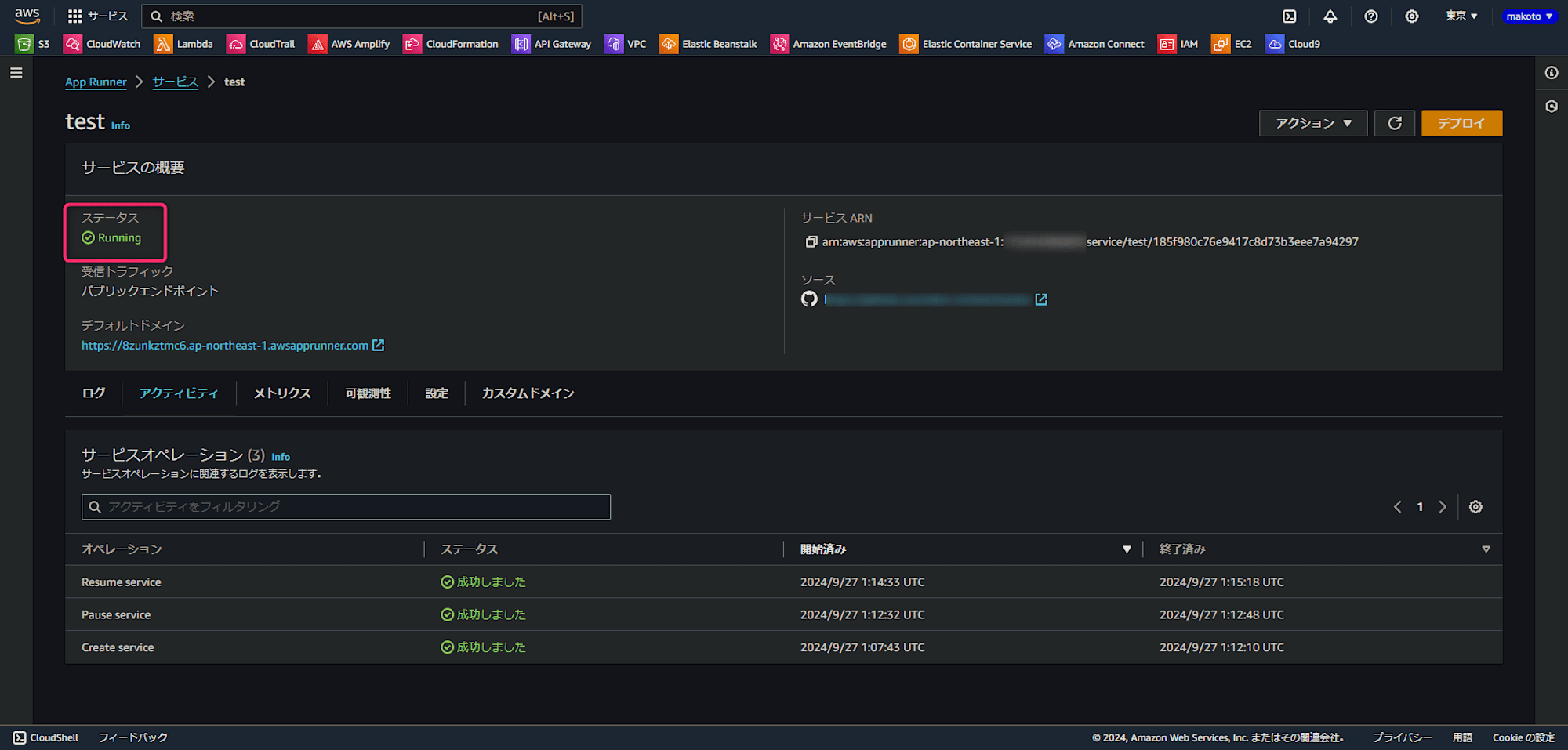Open Cloud9 favorite shortcut
This screenshot has height=750, width=1568.
pyautogui.click(x=1294, y=44)
